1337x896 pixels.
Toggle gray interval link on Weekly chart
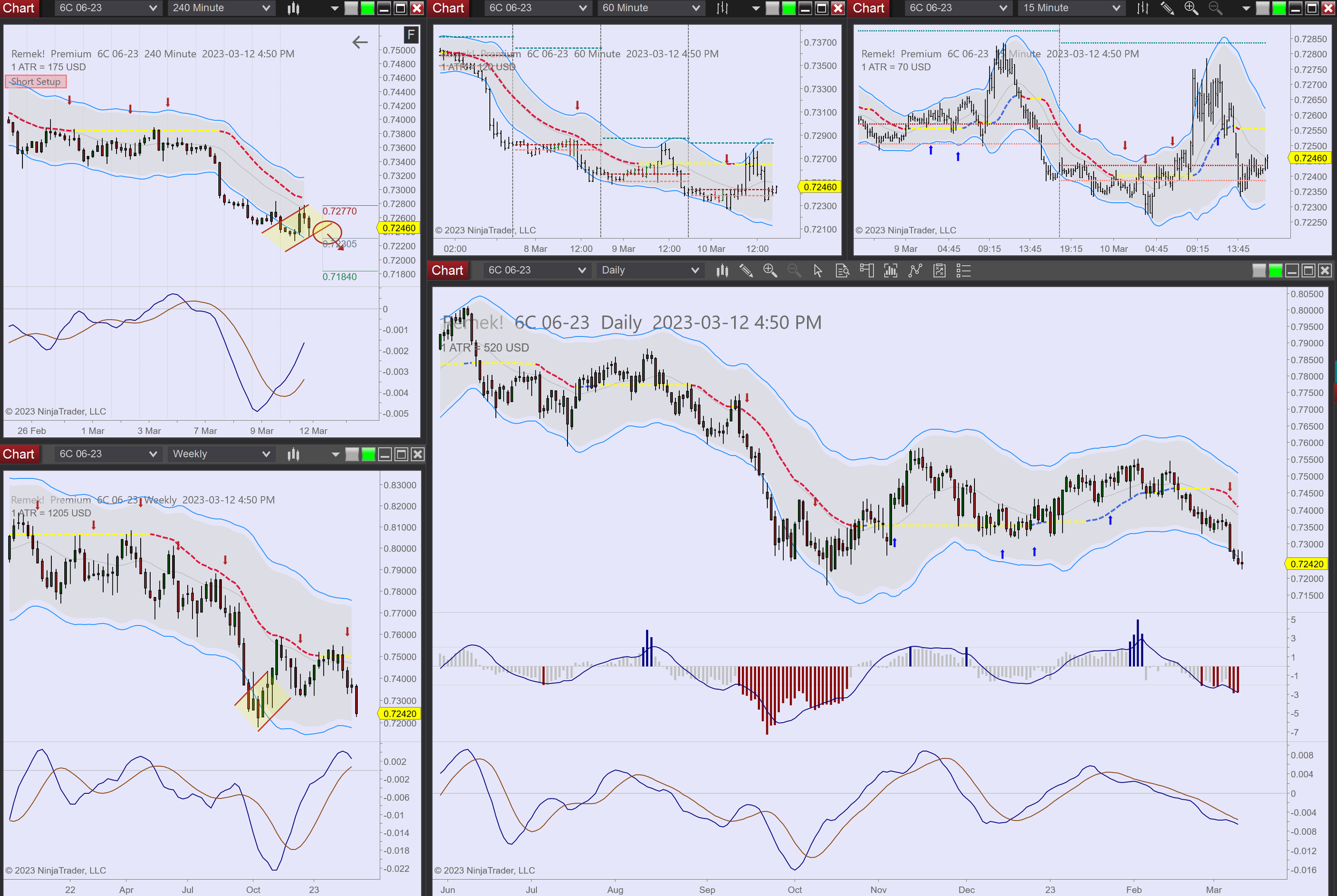pyautogui.click(x=352, y=454)
